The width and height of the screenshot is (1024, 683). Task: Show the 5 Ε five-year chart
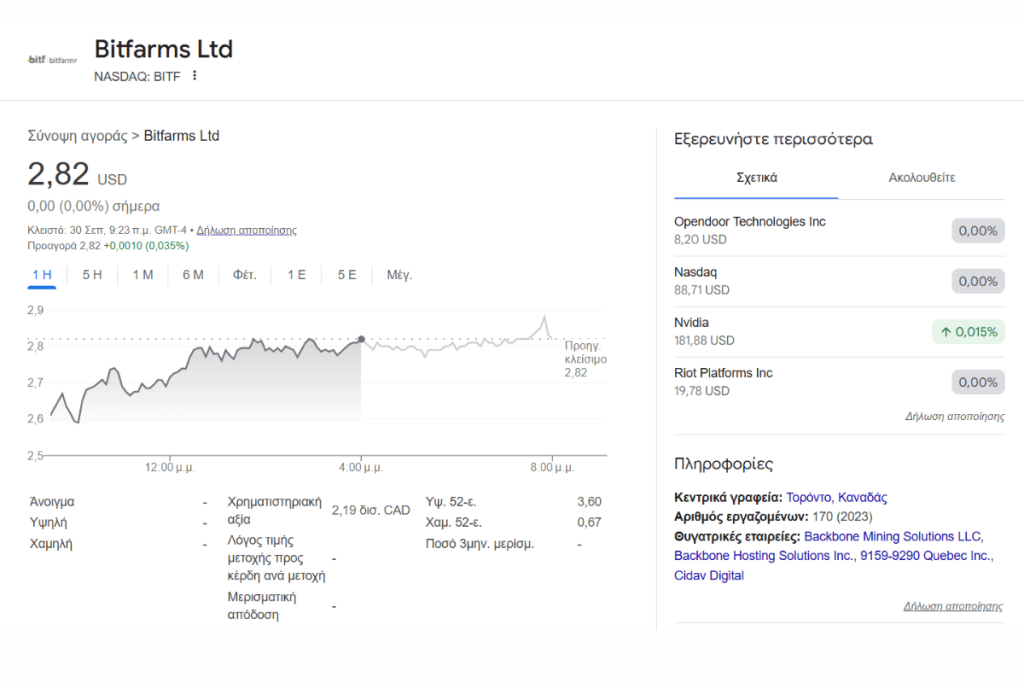(x=347, y=275)
